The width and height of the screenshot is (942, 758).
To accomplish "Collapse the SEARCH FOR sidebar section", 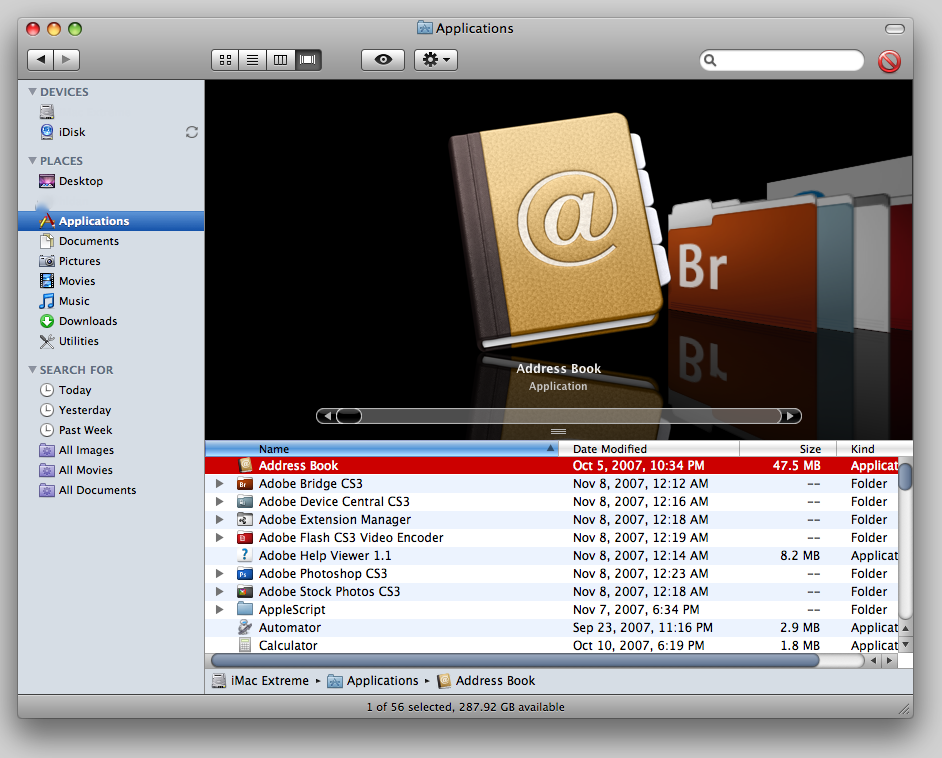I will pos(32,370).
